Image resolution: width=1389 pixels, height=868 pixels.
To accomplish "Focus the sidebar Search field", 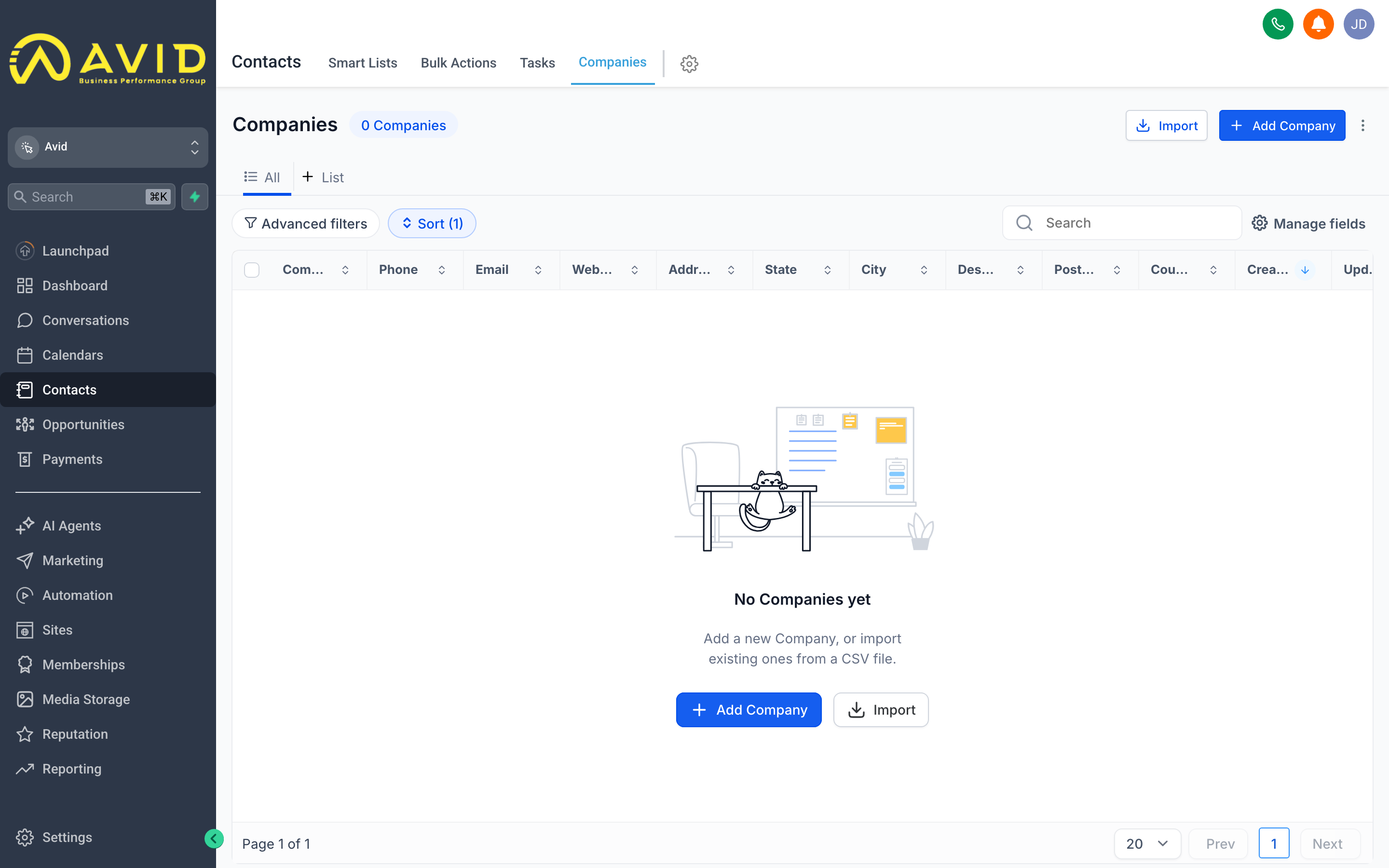I will (92, 197).
